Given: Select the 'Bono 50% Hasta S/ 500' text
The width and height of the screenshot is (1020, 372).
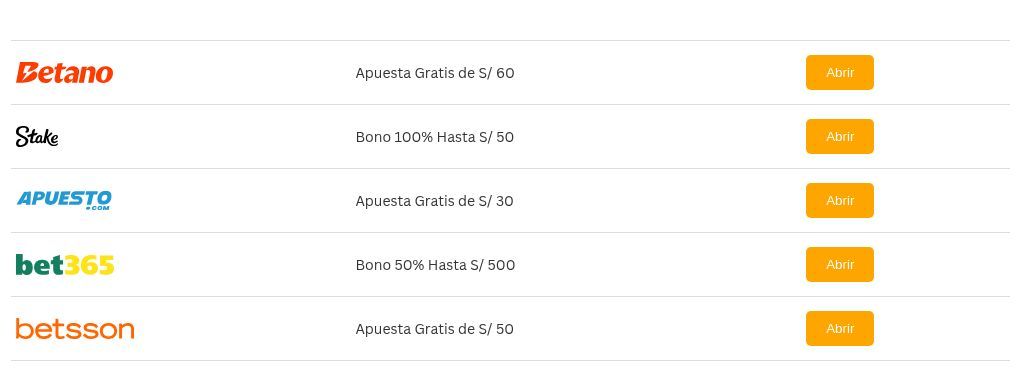Looking at the screenshot, I should (x=435, y=265).
